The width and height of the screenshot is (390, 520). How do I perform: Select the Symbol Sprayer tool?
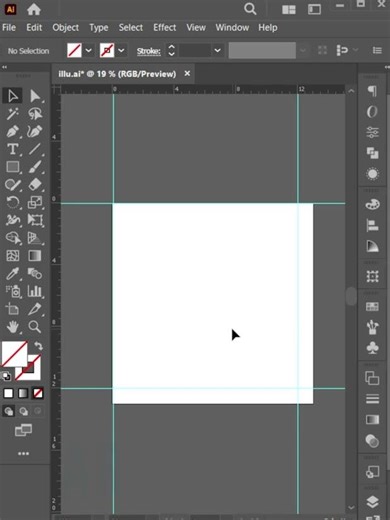13,291
